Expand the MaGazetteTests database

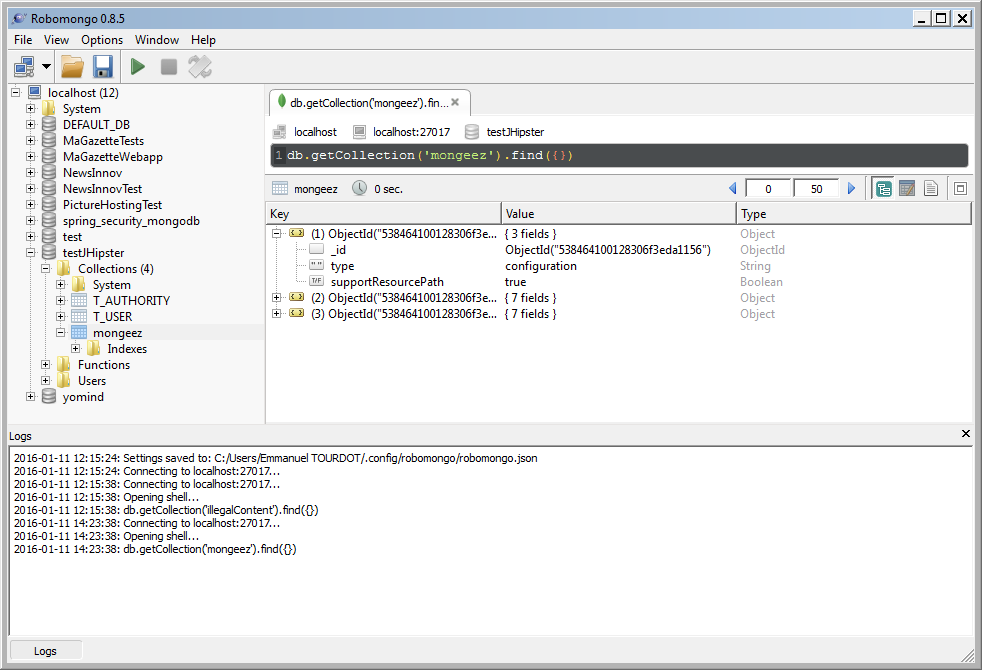click(31, 140)
